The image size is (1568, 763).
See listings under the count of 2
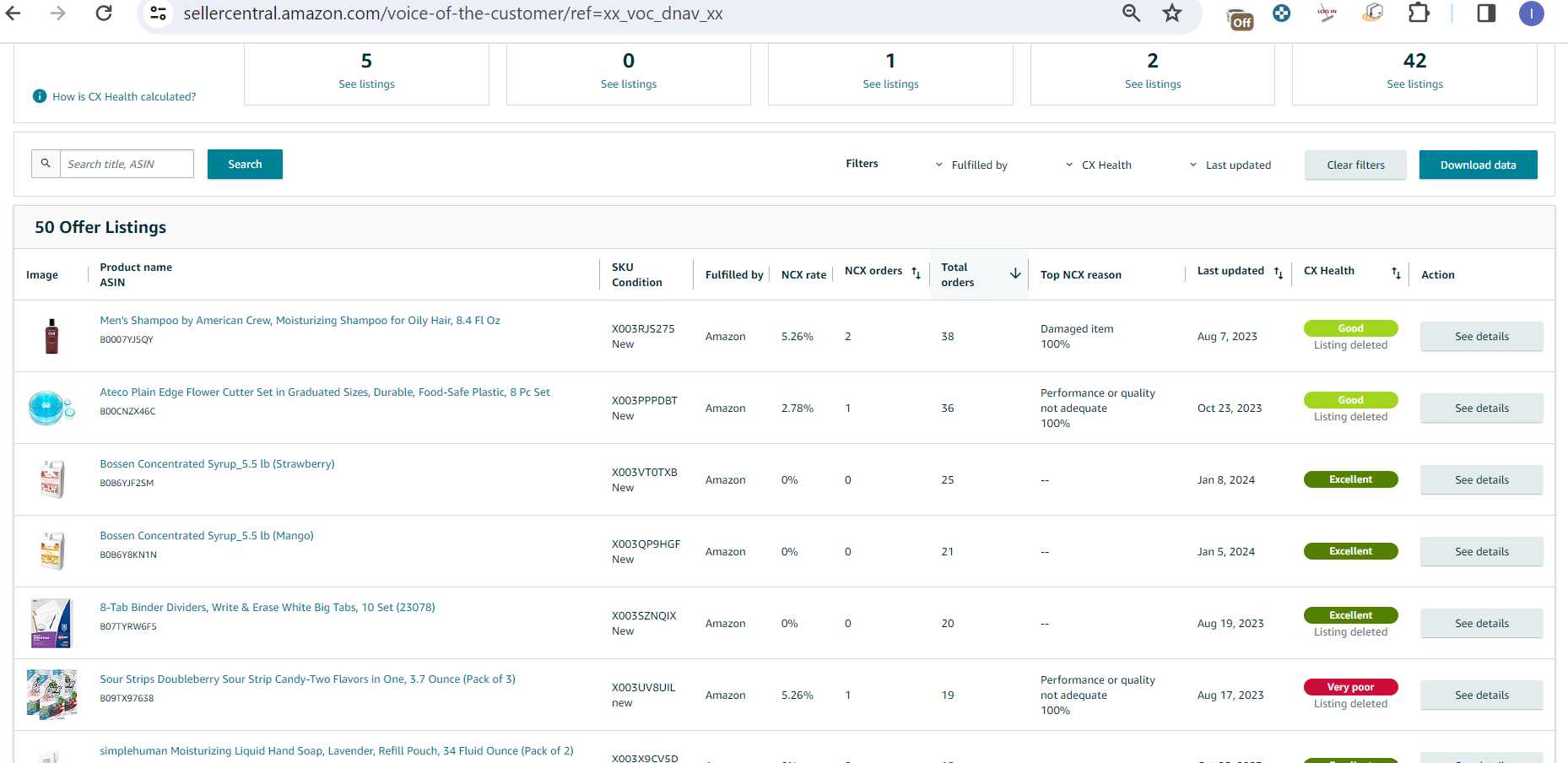1153,84
